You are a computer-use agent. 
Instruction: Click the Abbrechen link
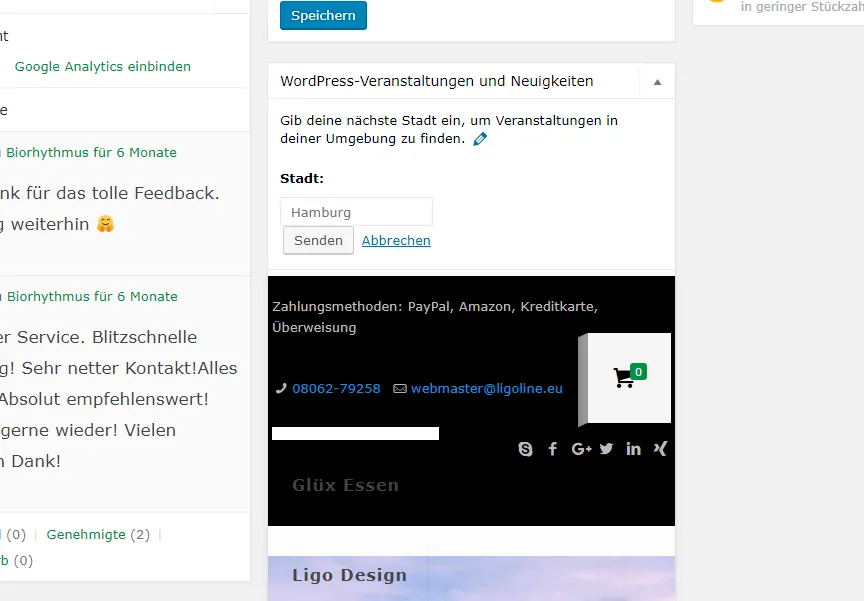point(396,241)
